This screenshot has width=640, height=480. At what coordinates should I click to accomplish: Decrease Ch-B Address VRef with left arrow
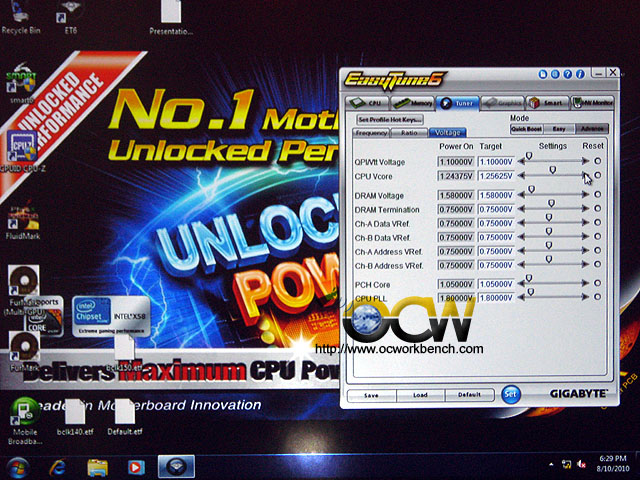[x=521, y=265]
